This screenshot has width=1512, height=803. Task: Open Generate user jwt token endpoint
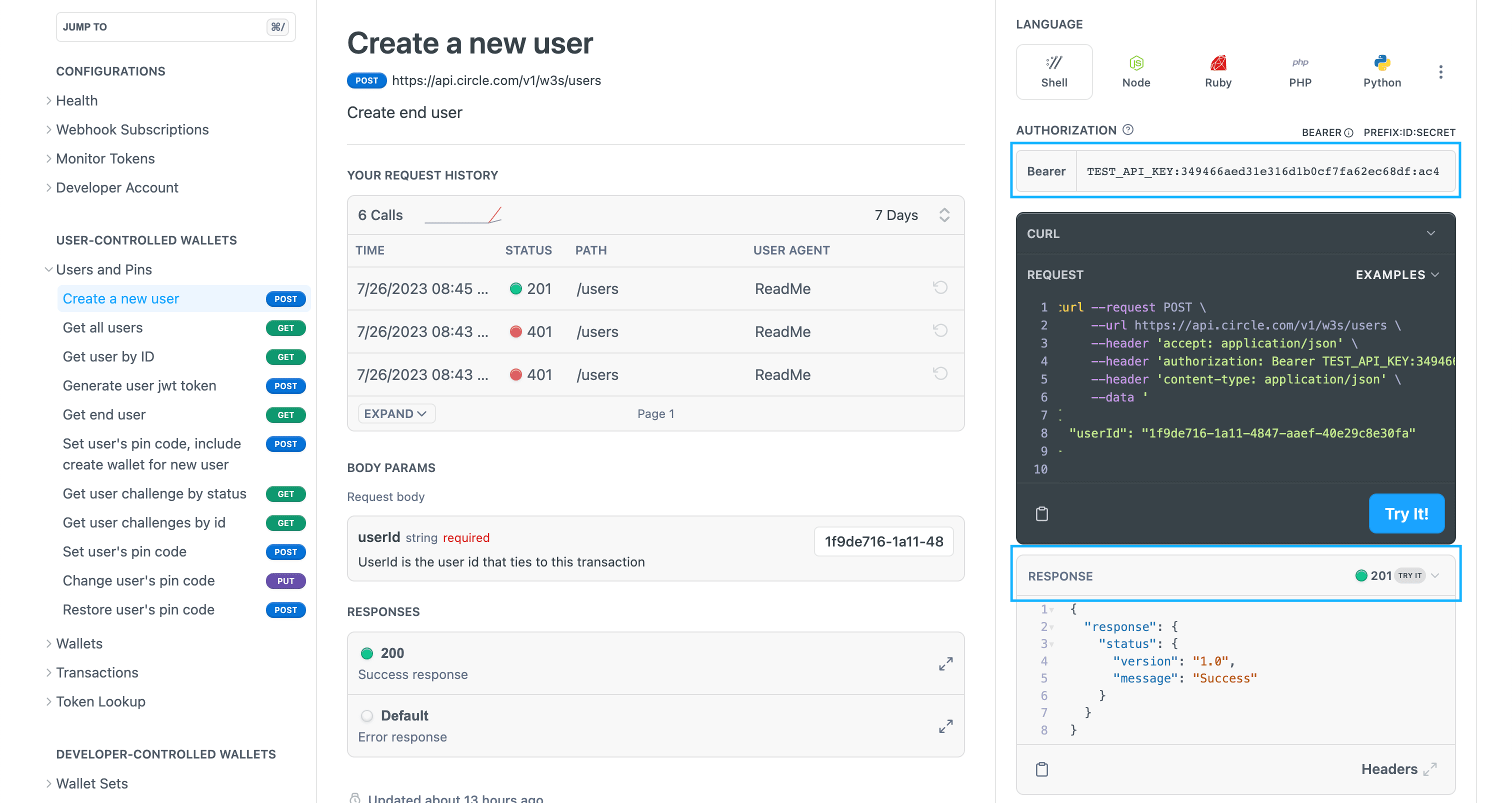click(x=184, y=385)
